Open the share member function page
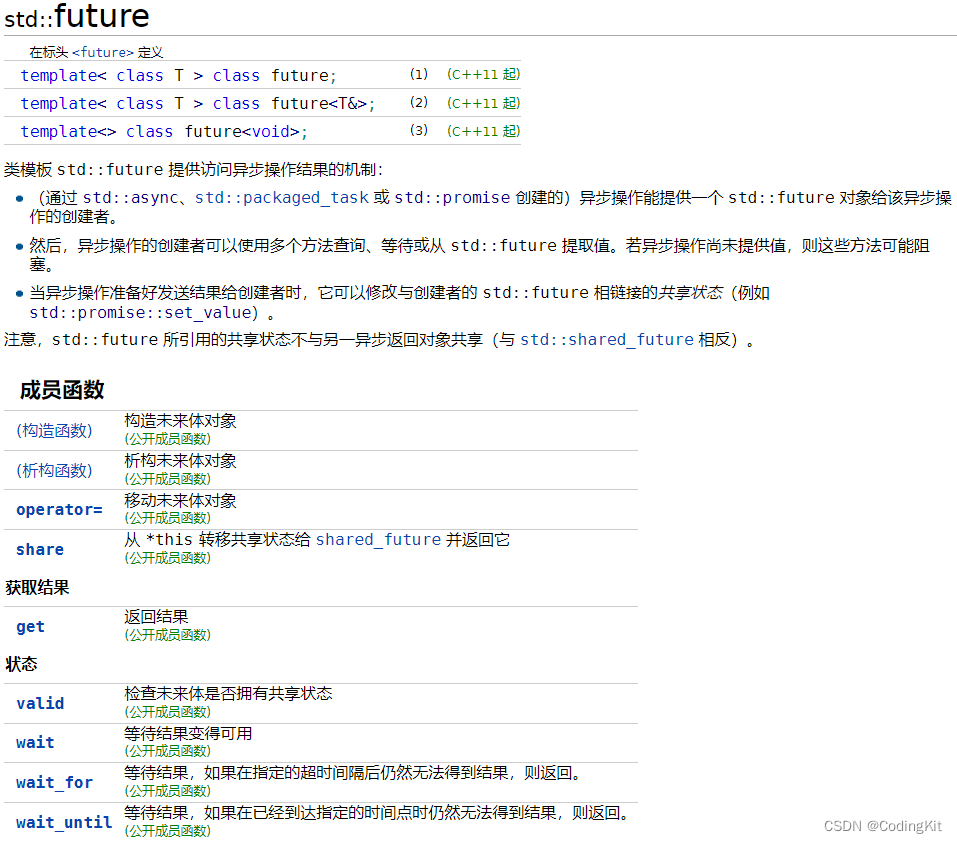 [40, 549]
